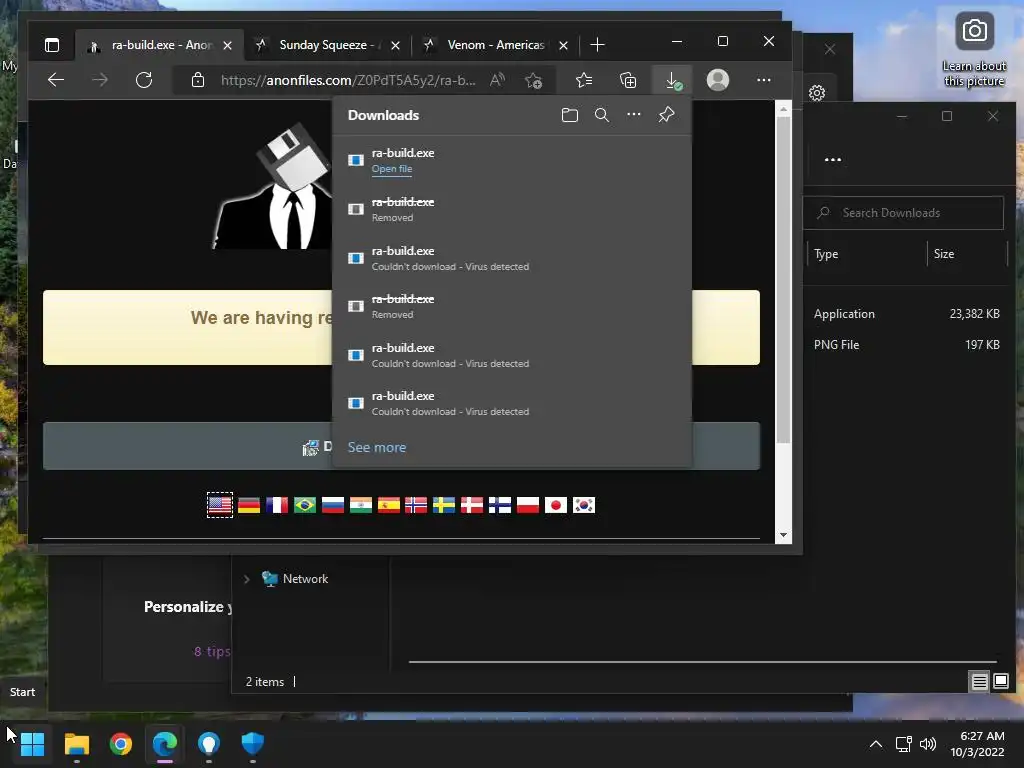Open Microsoft Edge taskbar icon
The width and height of the screenshot is (1024, 768).
coord(165,744)
